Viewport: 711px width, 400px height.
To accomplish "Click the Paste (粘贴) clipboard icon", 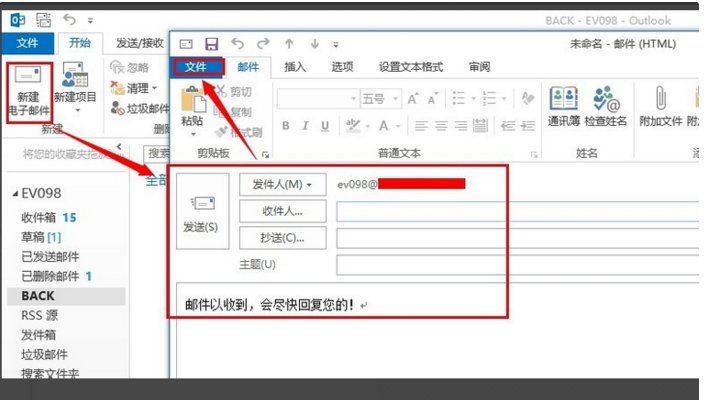I will pos(193,98).
